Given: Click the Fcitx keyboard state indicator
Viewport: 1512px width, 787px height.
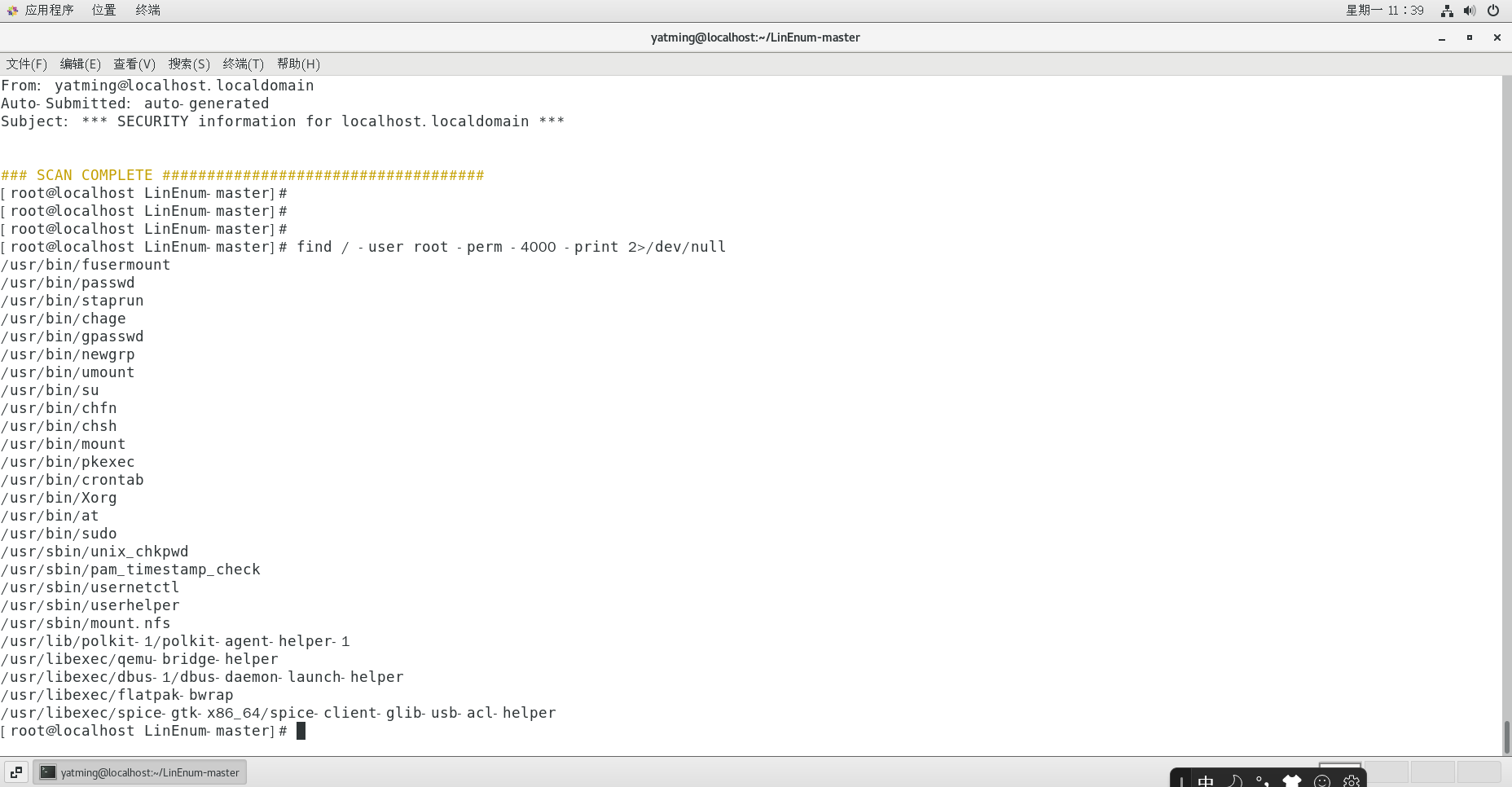Looking at the screenshot, I should click(1183, 780).
